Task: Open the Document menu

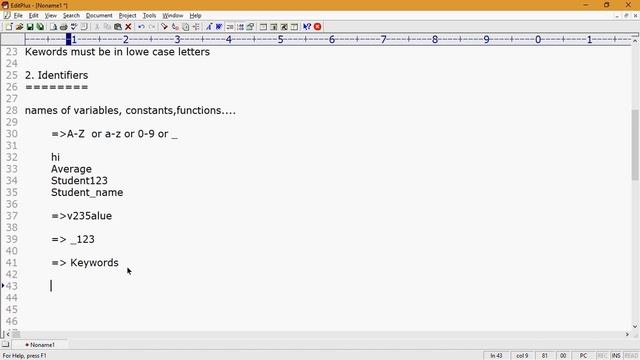Action: click(99, 16)
